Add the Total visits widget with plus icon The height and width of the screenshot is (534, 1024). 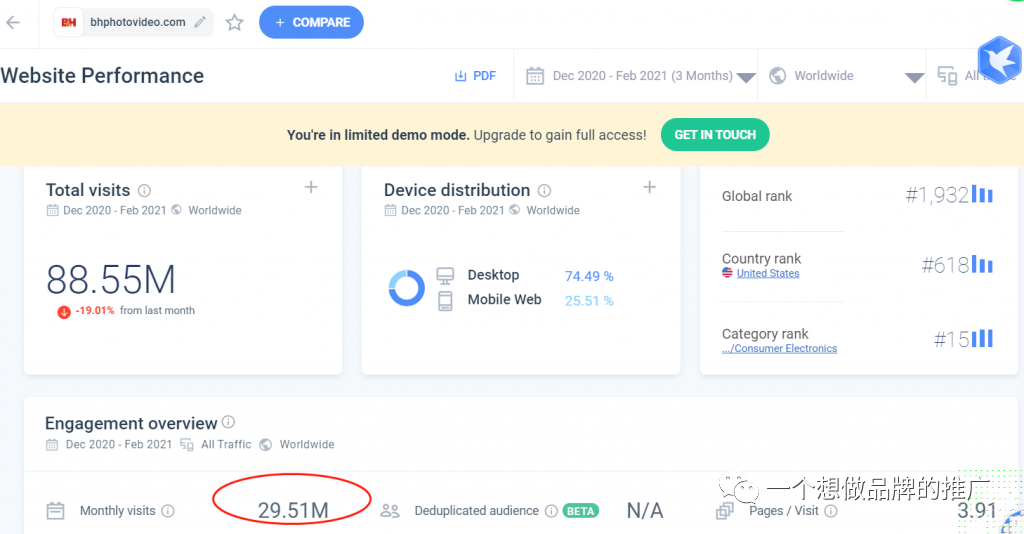(311, 187)
